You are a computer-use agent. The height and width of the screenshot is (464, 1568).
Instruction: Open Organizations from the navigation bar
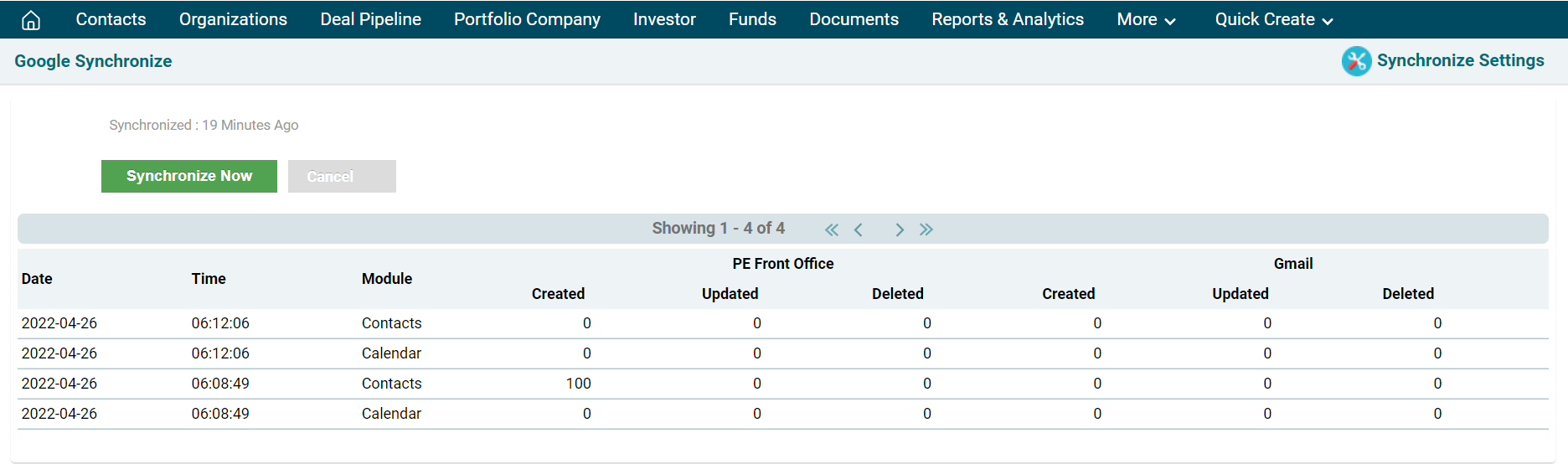coord(233,20)
